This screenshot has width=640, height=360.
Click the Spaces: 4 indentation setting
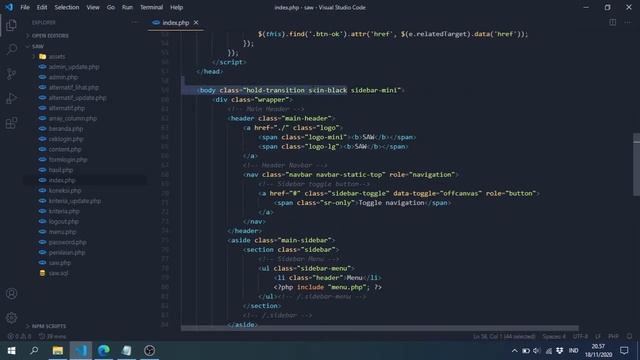click(554, 336)
